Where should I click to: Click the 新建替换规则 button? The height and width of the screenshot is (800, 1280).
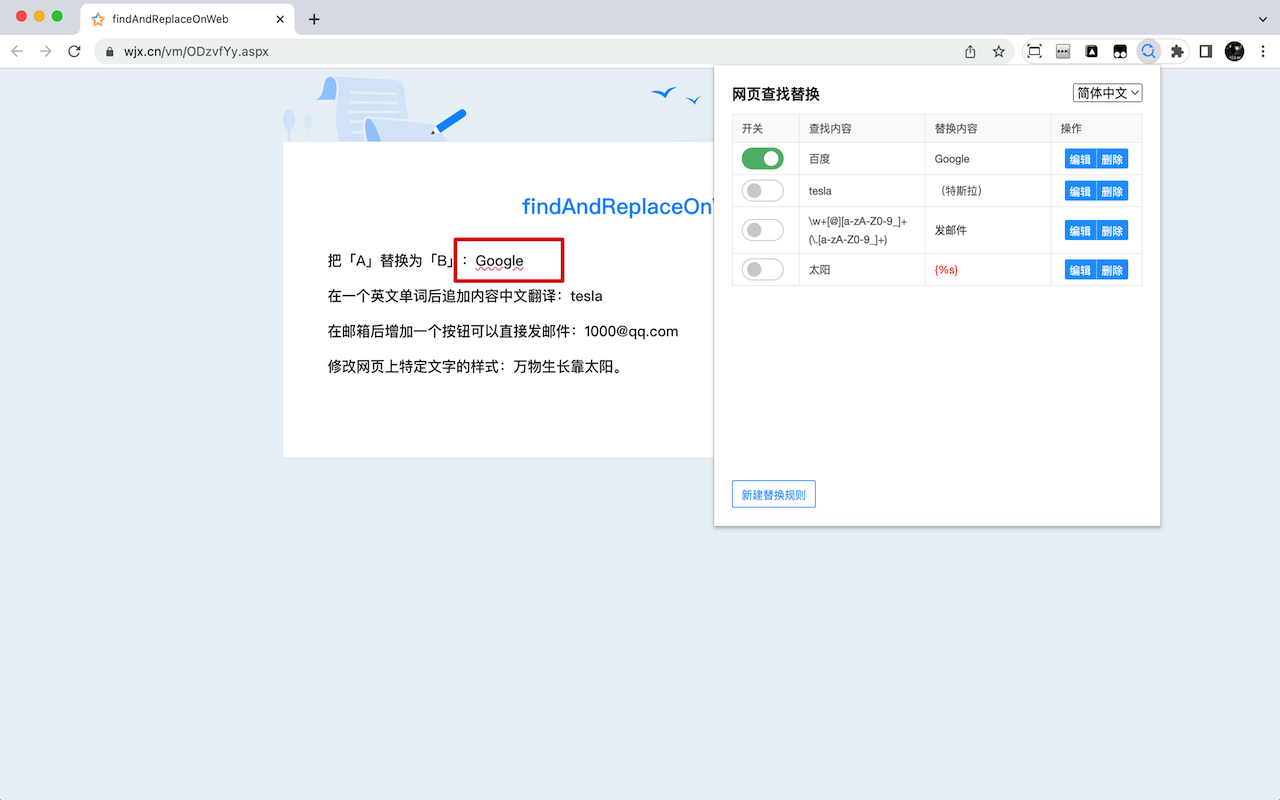pos(773,493)
